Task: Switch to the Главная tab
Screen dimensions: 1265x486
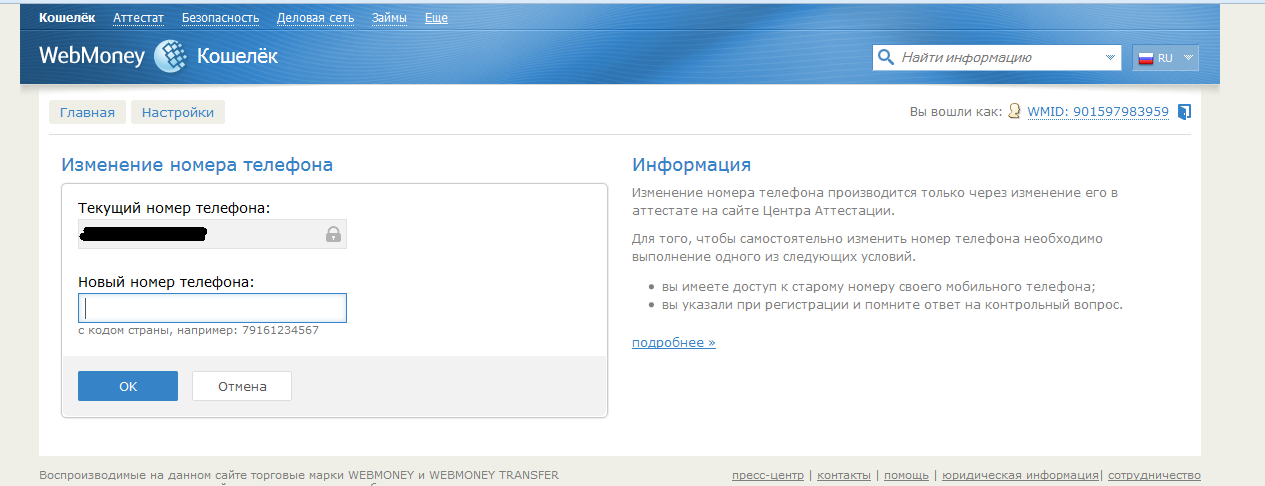Action: 87,112
